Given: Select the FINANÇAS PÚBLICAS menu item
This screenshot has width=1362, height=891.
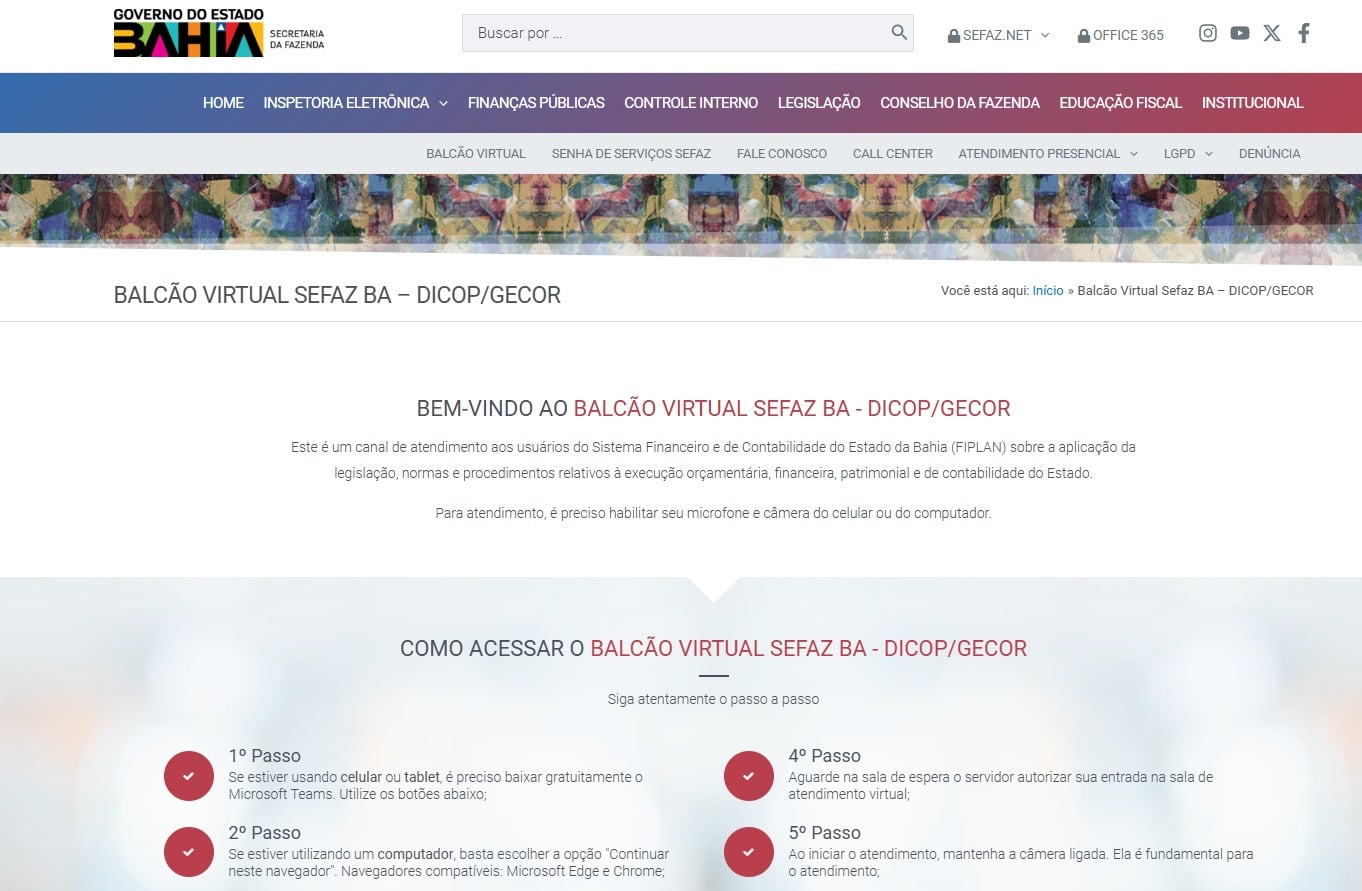Looking at the screenshot, I should 536,102.
